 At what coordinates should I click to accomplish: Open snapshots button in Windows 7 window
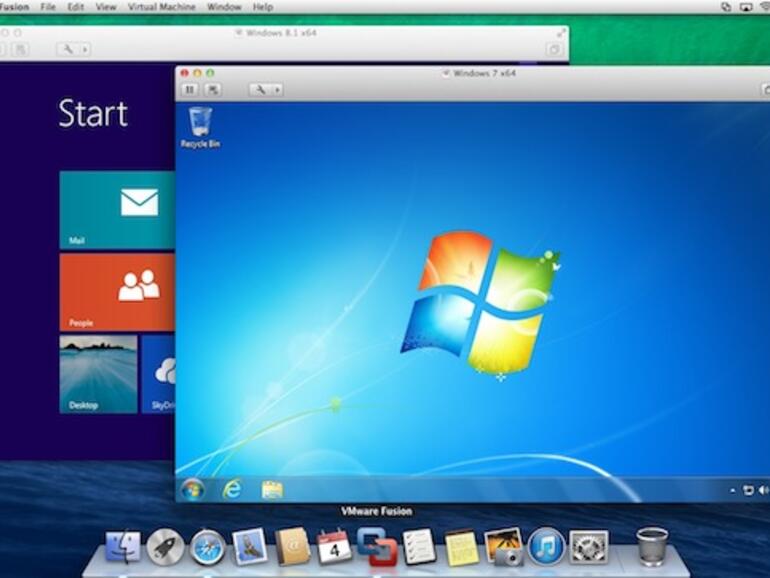pyautogui.click(x=213, y=90)
